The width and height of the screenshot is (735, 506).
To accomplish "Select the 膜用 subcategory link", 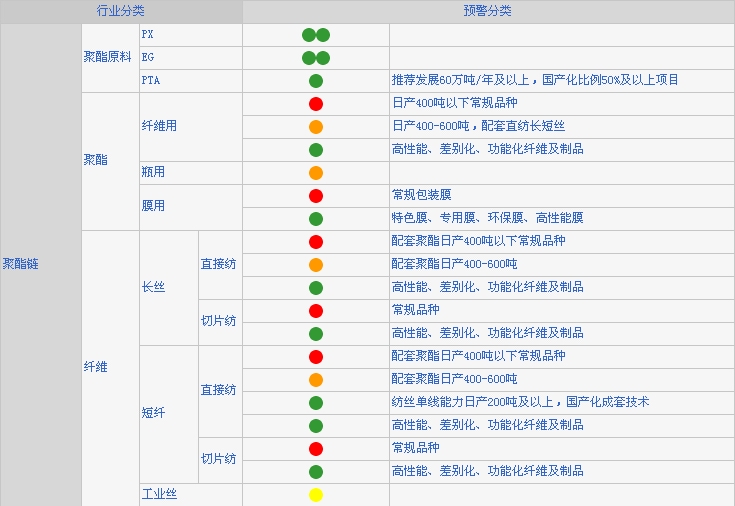I will click(x=153, y=207).
